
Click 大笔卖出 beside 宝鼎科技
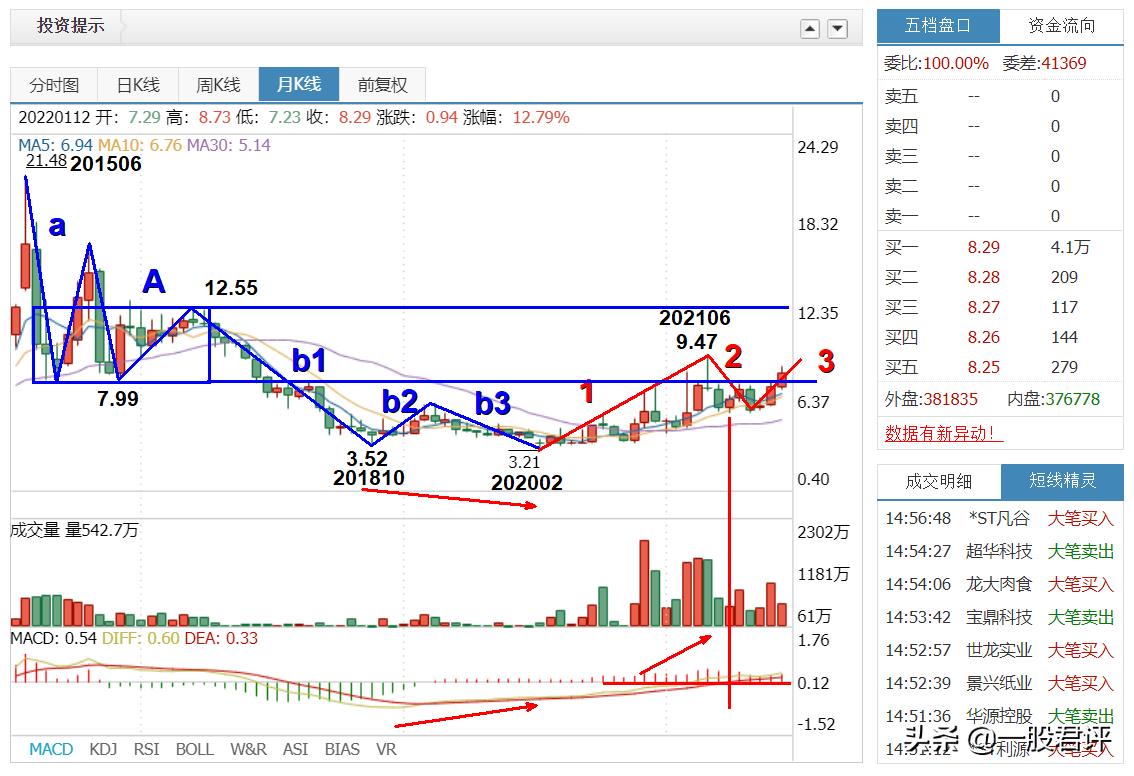click(x=1080, y=618)
